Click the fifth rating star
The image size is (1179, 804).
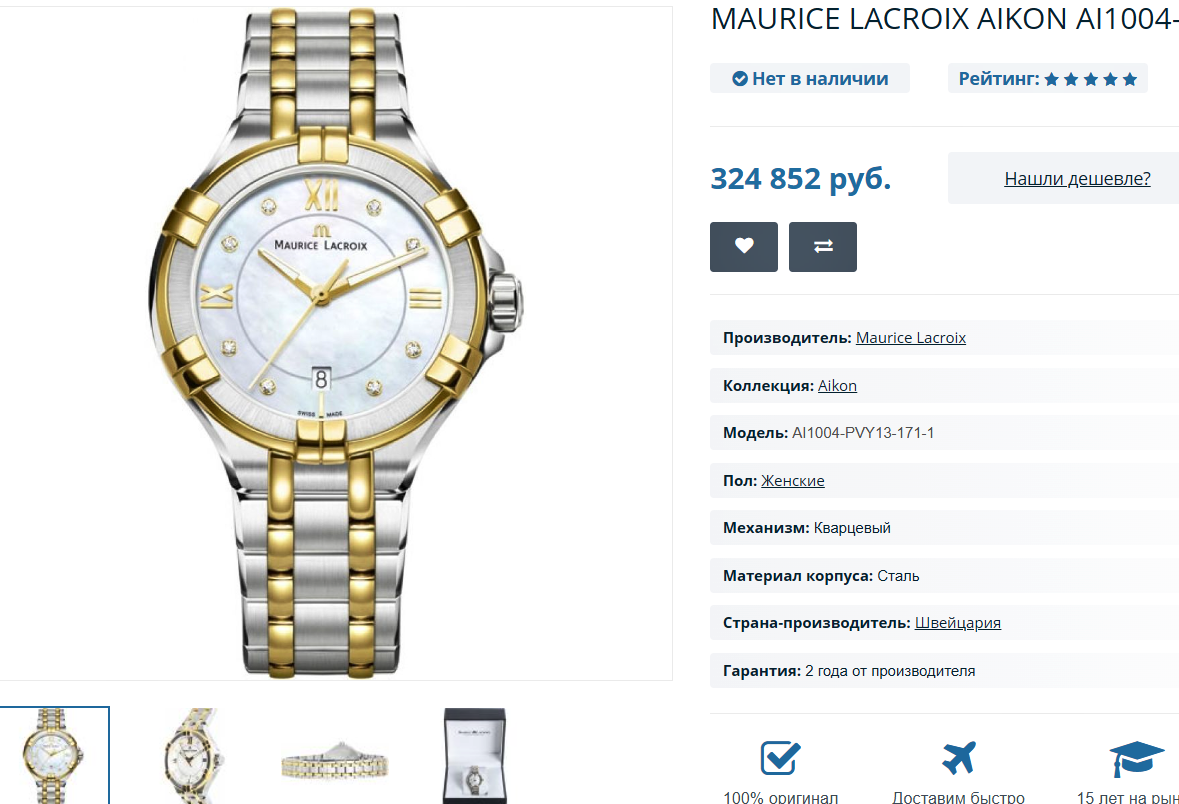click(1129, 80)
